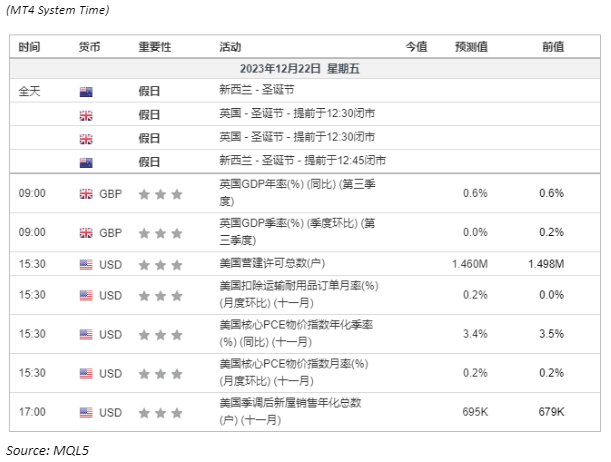Select the 前值 column header
Image resolution: width=611 pixels, height=462 pixels.
point(552,47)
